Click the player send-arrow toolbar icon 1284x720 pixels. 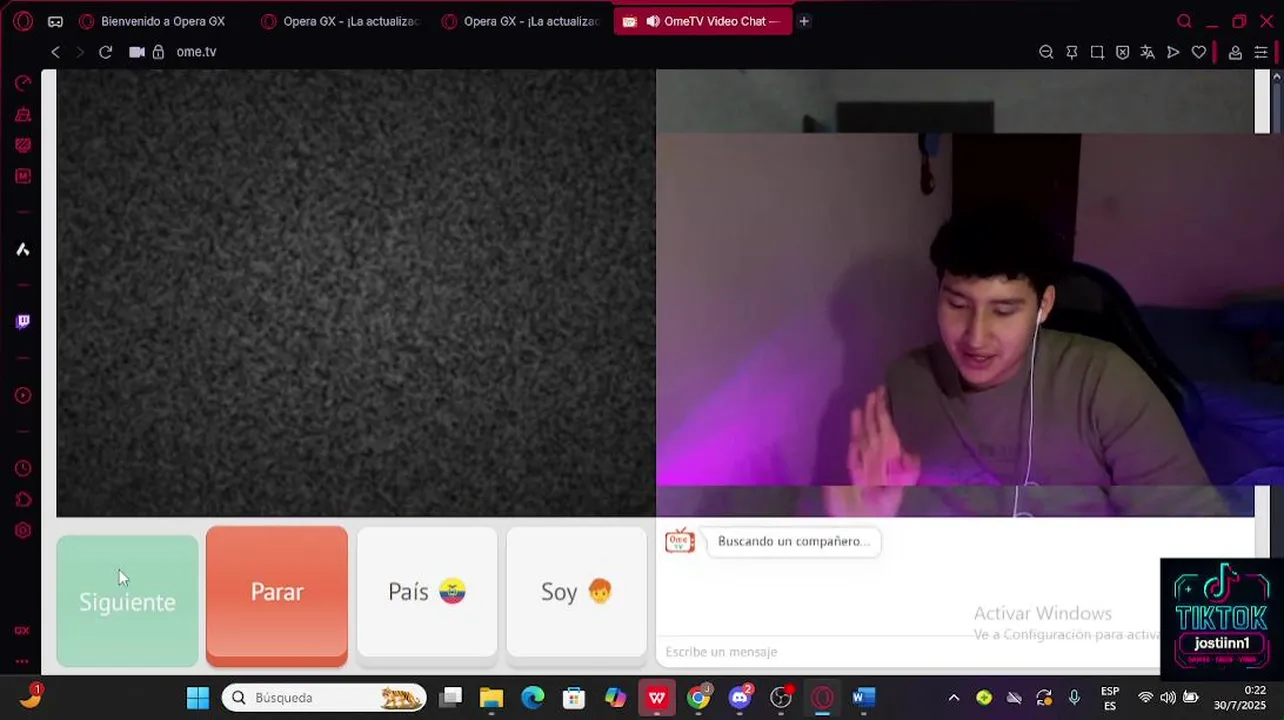[1173, 52]
